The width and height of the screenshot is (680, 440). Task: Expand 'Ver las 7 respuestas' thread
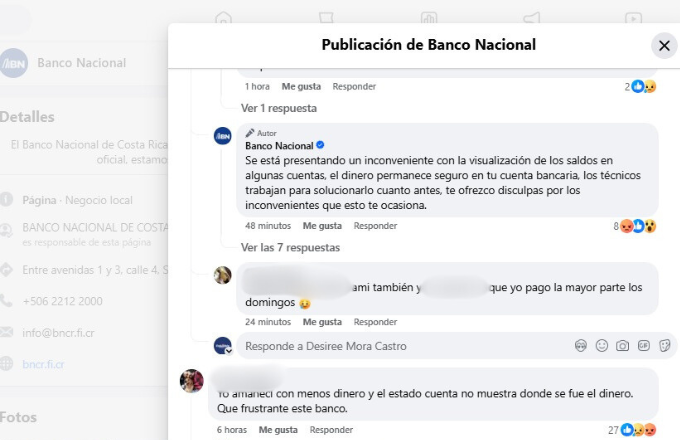point(290,247)
